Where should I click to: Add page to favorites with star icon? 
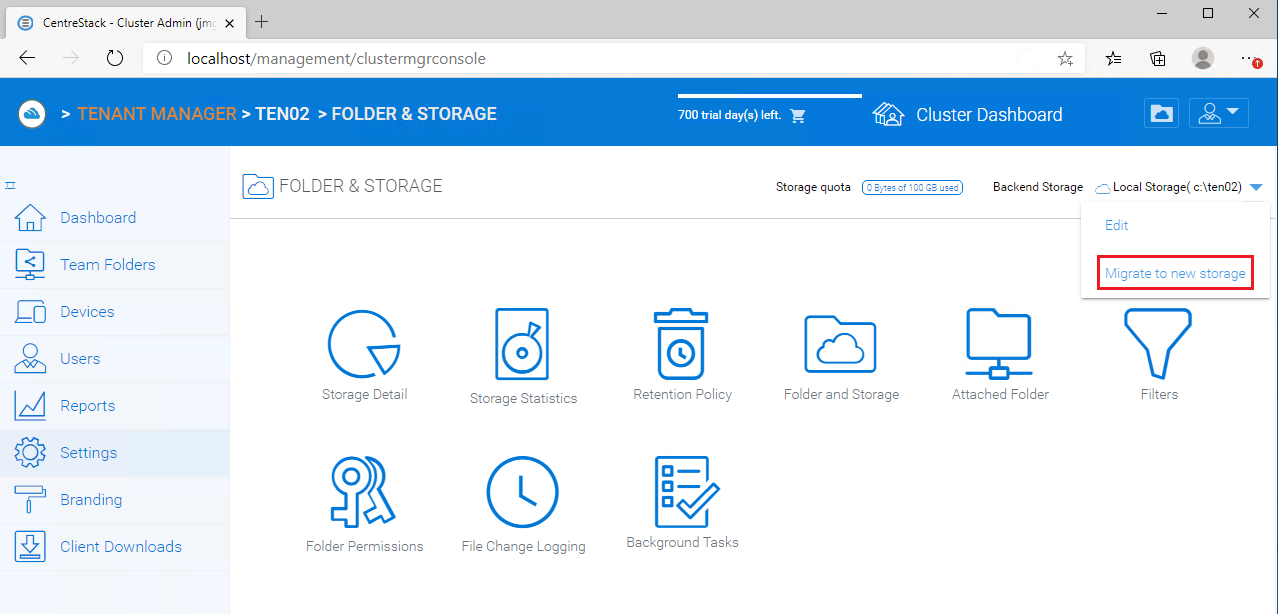(1065, 59)
